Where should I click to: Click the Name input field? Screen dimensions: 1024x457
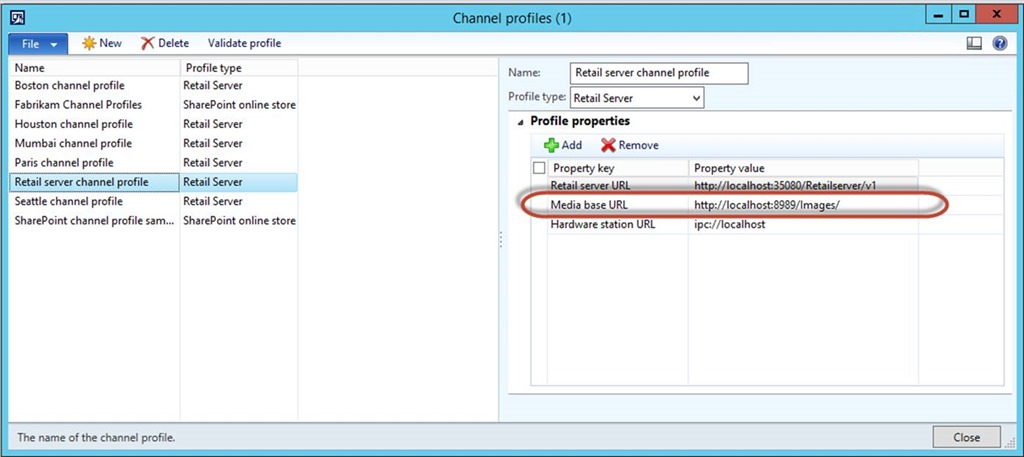pyautogui.click(x=659, y=73)
